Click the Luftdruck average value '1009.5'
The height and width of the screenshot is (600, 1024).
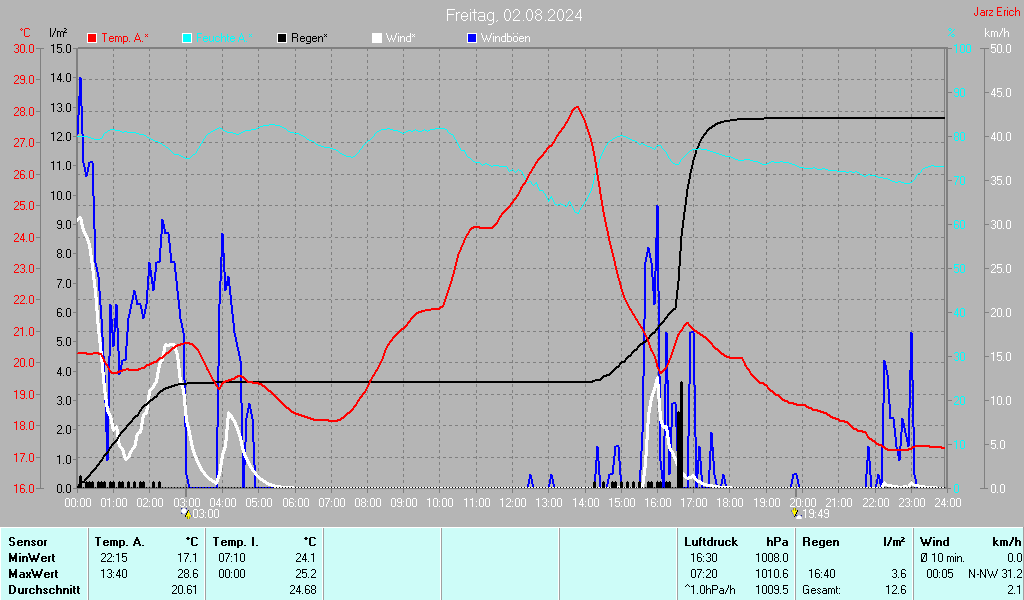coord(773,590)
